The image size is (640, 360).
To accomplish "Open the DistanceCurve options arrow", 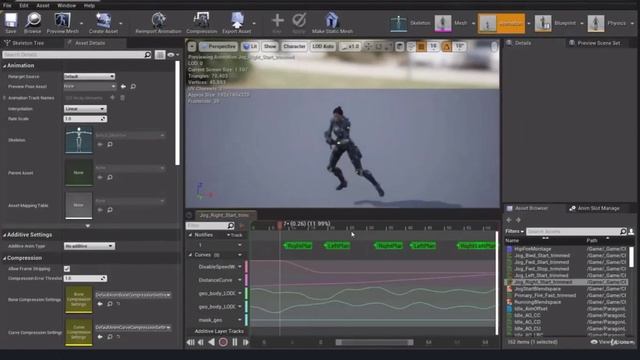I will (x=240, y=280).
